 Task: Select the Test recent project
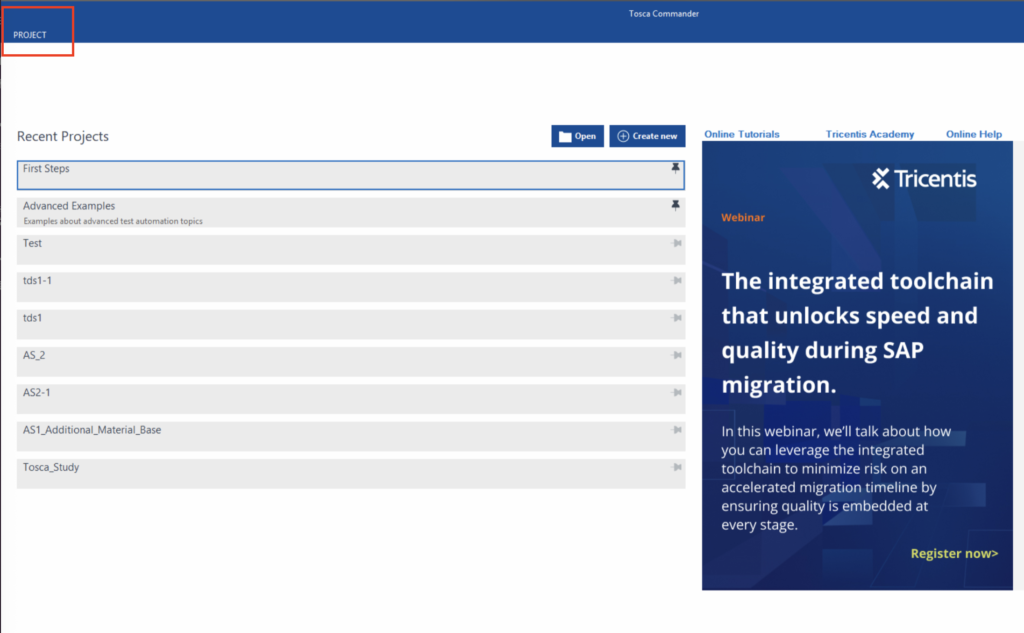[351, 250]
